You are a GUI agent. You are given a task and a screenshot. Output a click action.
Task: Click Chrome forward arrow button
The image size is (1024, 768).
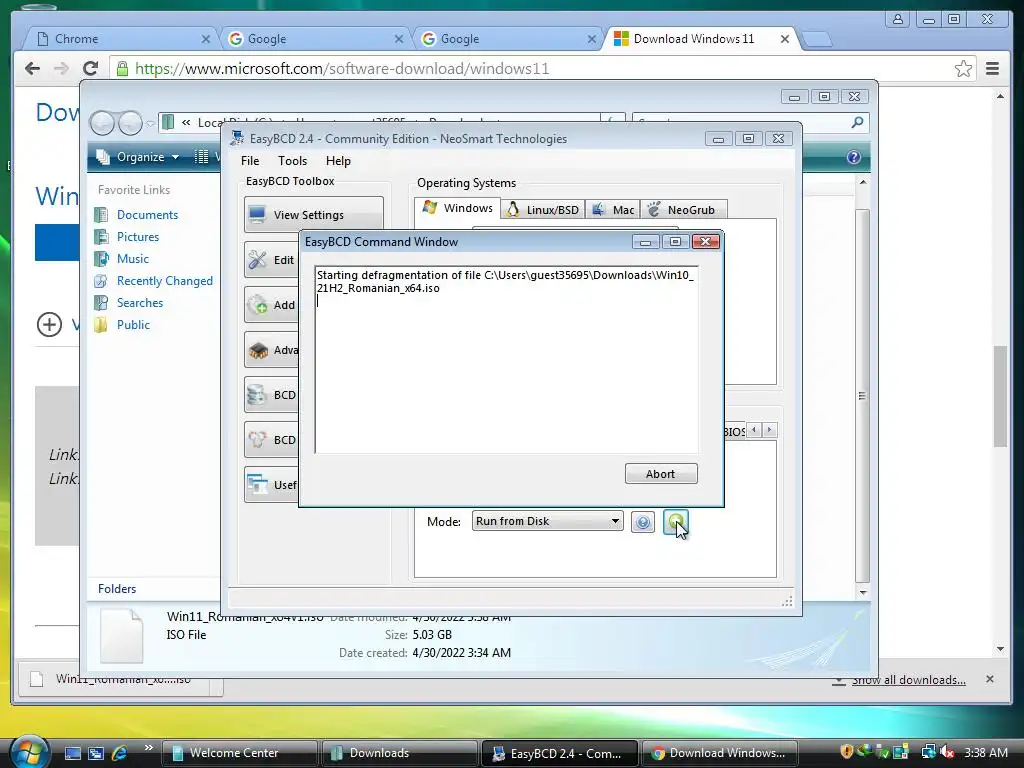click(x=61, y=69)
